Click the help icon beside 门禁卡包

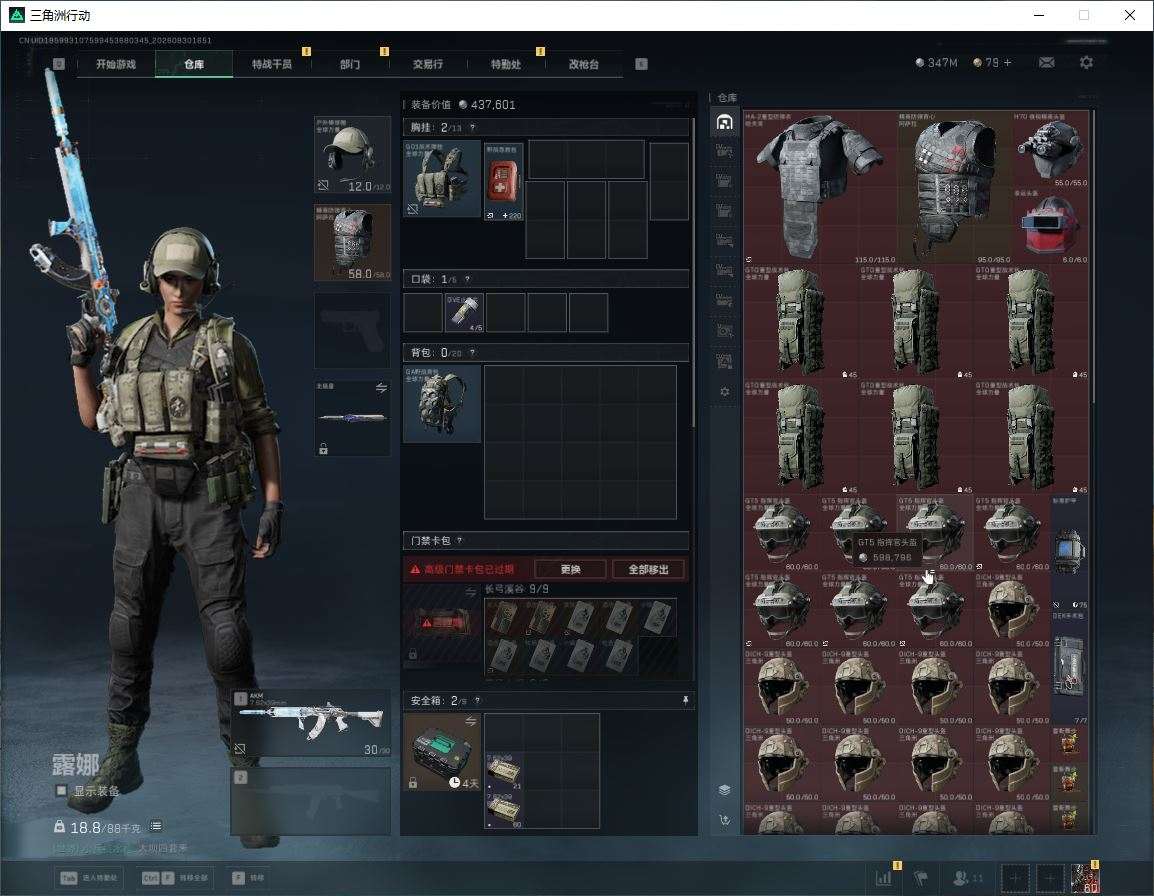click(460, 540)
